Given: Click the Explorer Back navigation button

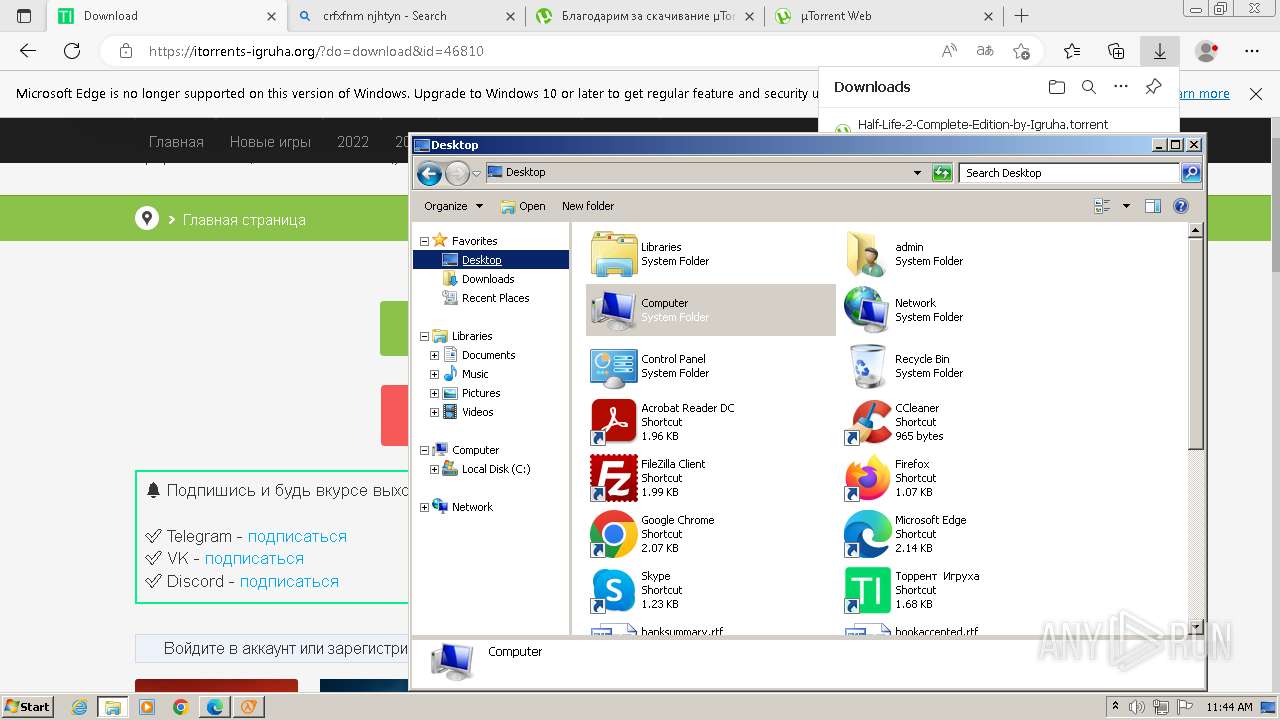Looking at the screenshot, I should pyautogui.click(x=429, y=173).
